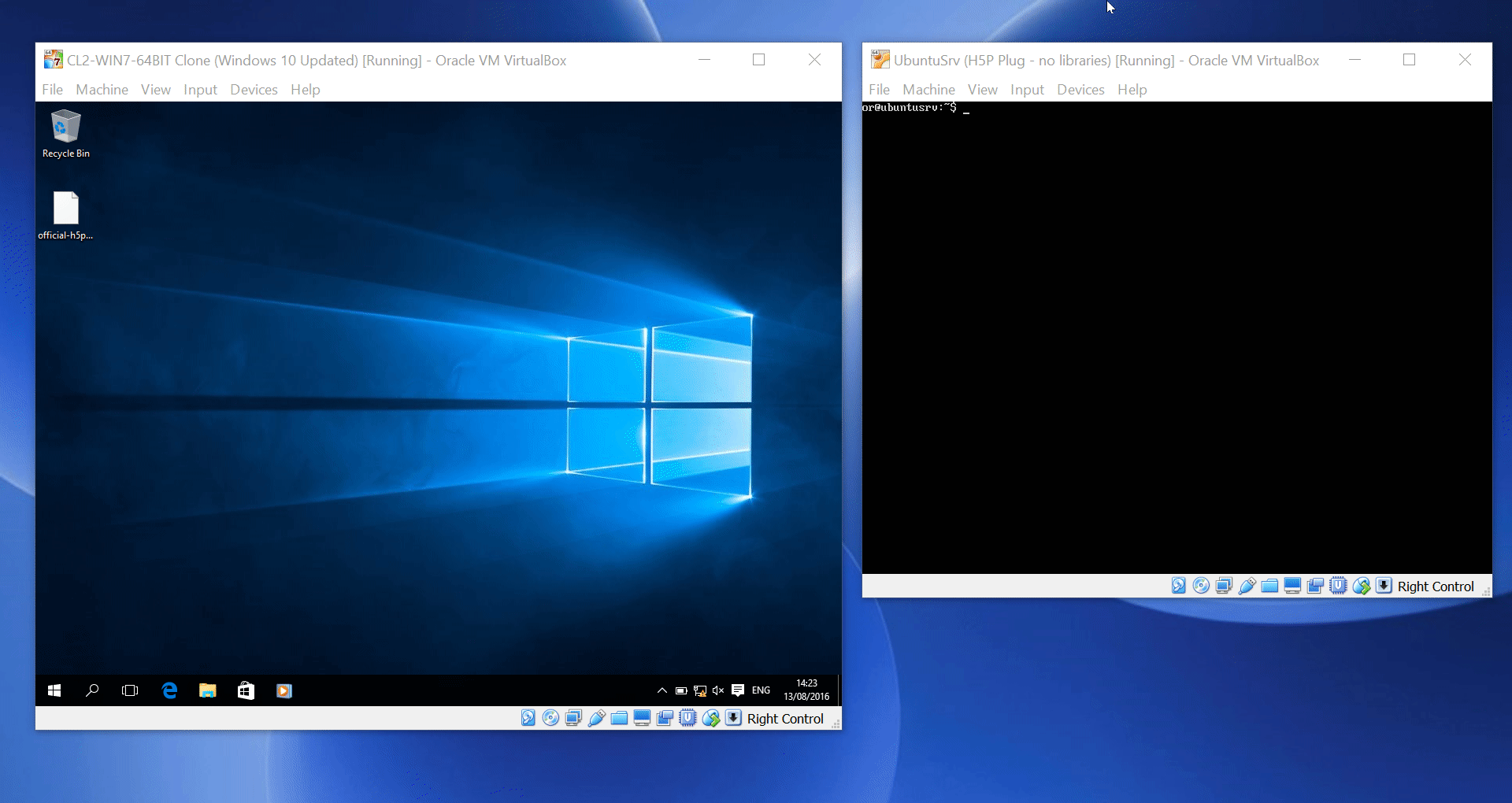Click the hard disk activity icon in the Windows VM status bar

(x=528, y=718)
